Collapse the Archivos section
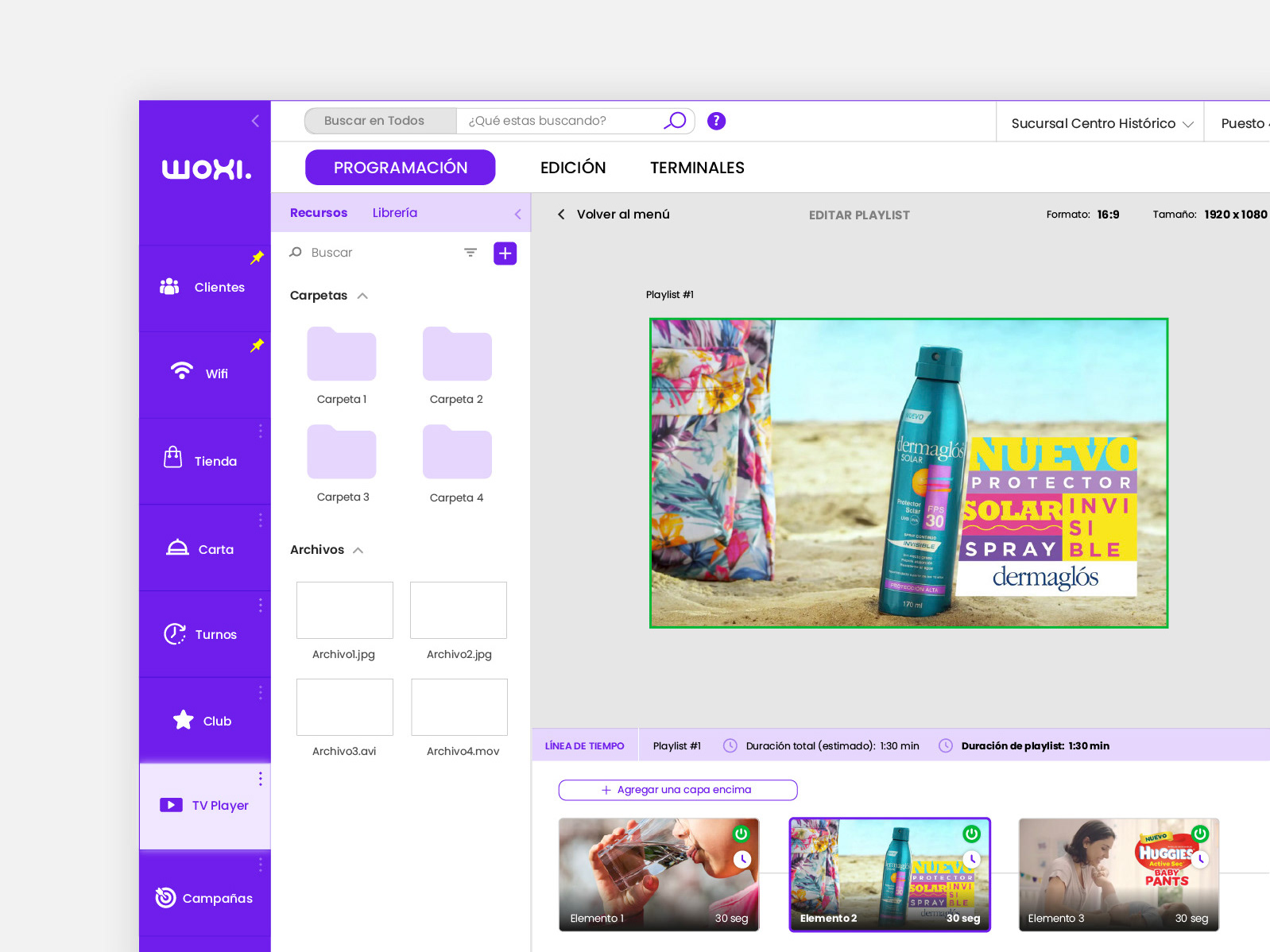Image resolution: width=1270 pixels, height=952 pixels. point(358,550)
